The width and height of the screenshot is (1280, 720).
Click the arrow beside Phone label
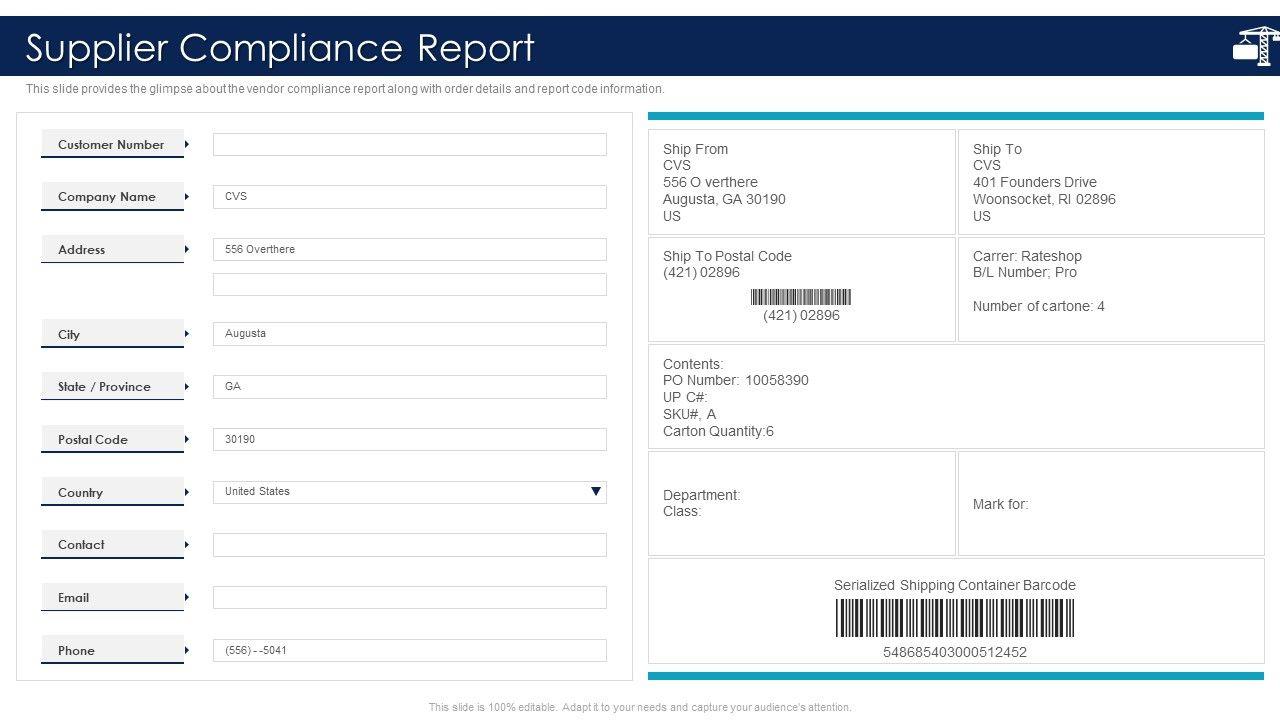[x=186, y=650]
